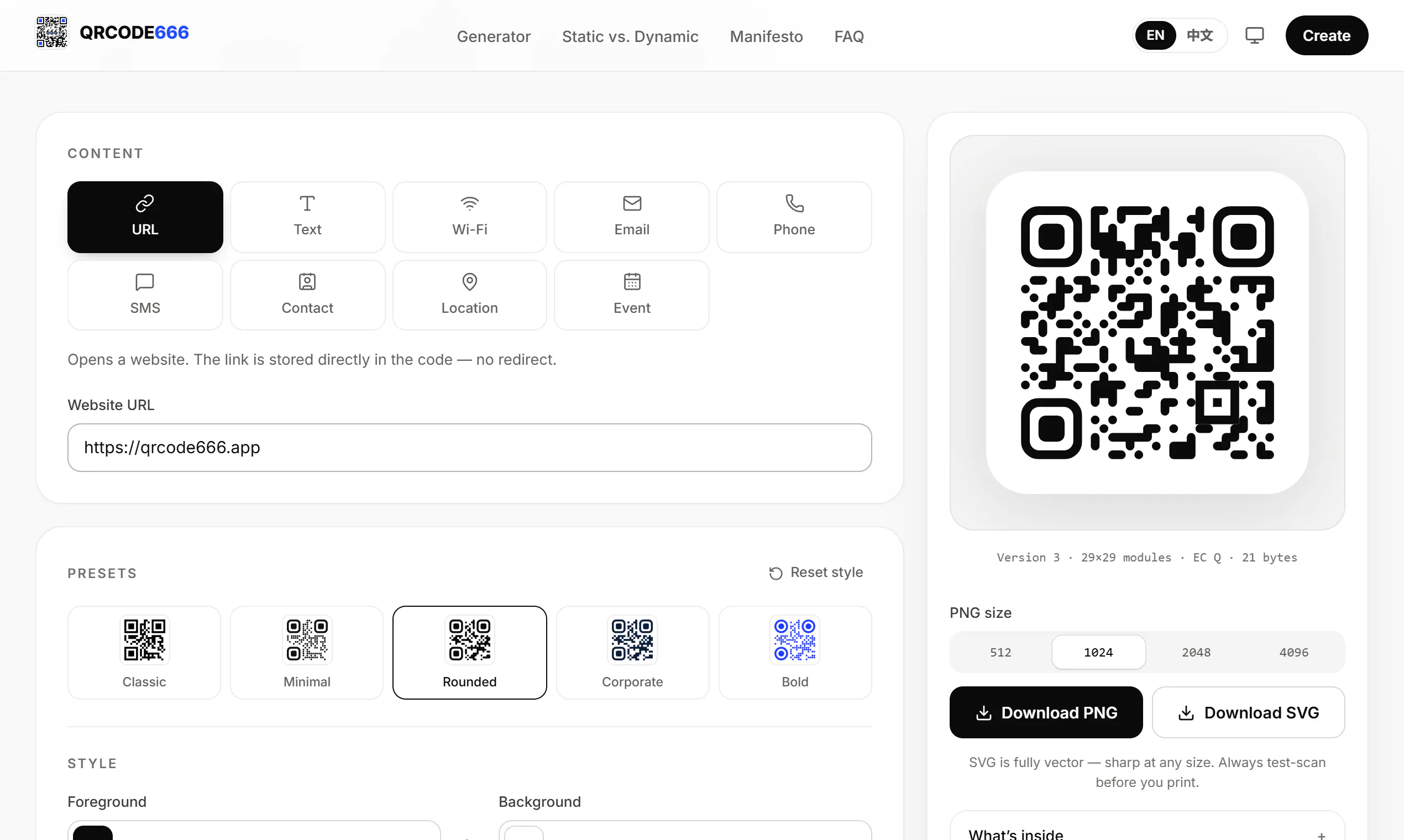Focus the Website URL input field
Viewport: 1404px width, 840px height.
pos(469,447)
